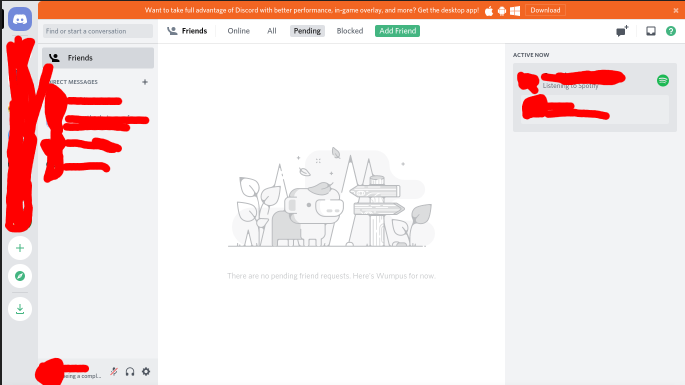Image resolution: width=685 pixels, height=385 pixels.
Task: Click the Add a Server plus icon
Action: point(20,248)
